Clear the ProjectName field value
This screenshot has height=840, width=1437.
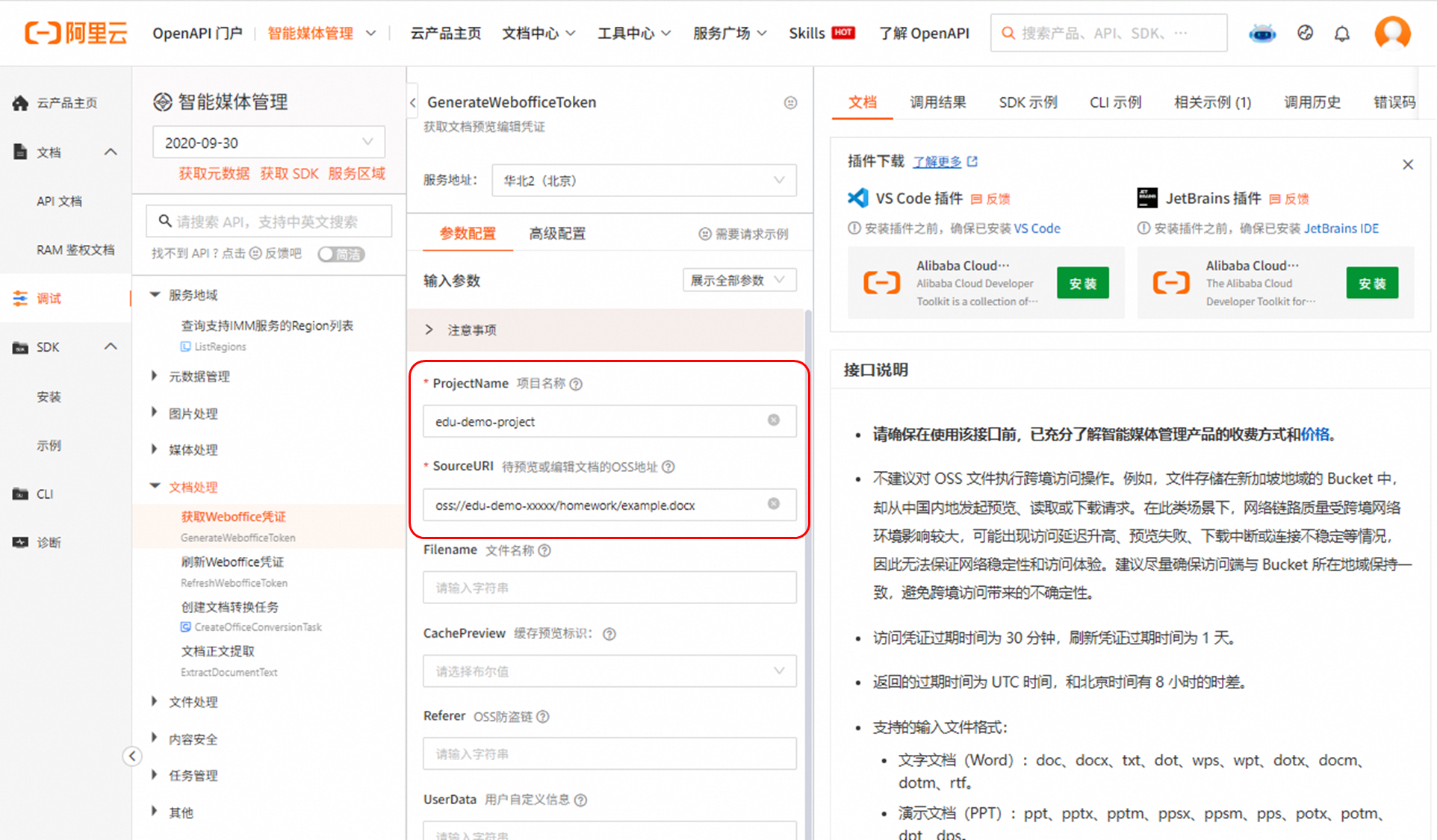(x=774, y=420)
